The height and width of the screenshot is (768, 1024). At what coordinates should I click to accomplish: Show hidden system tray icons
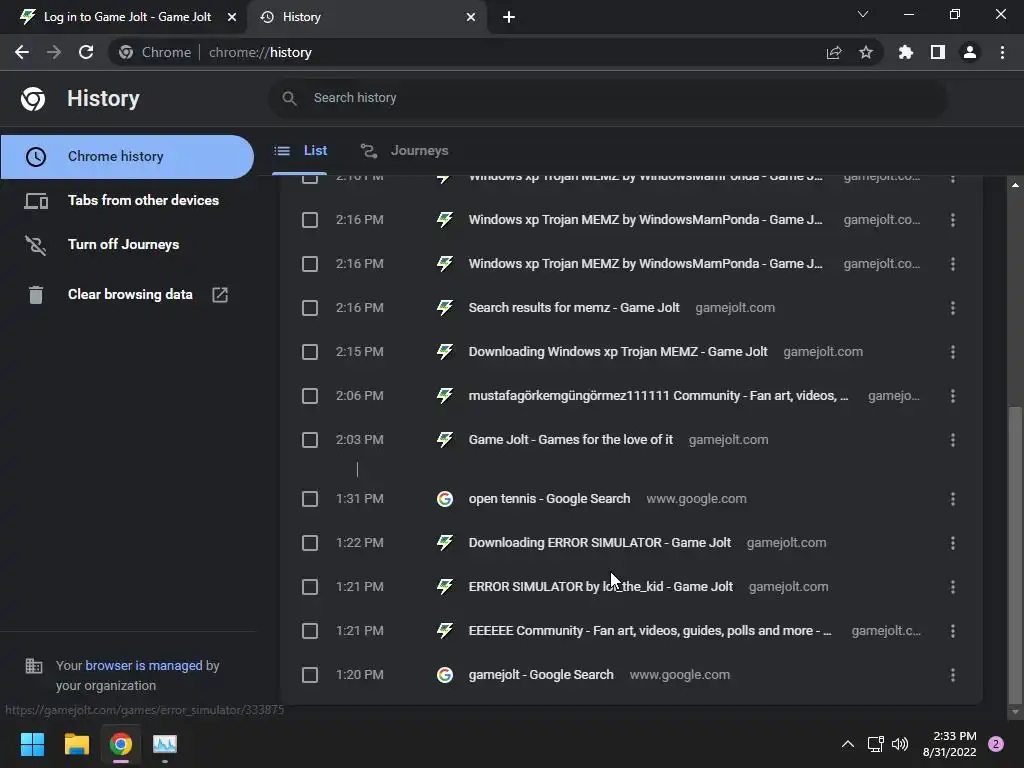coord(848,744)
